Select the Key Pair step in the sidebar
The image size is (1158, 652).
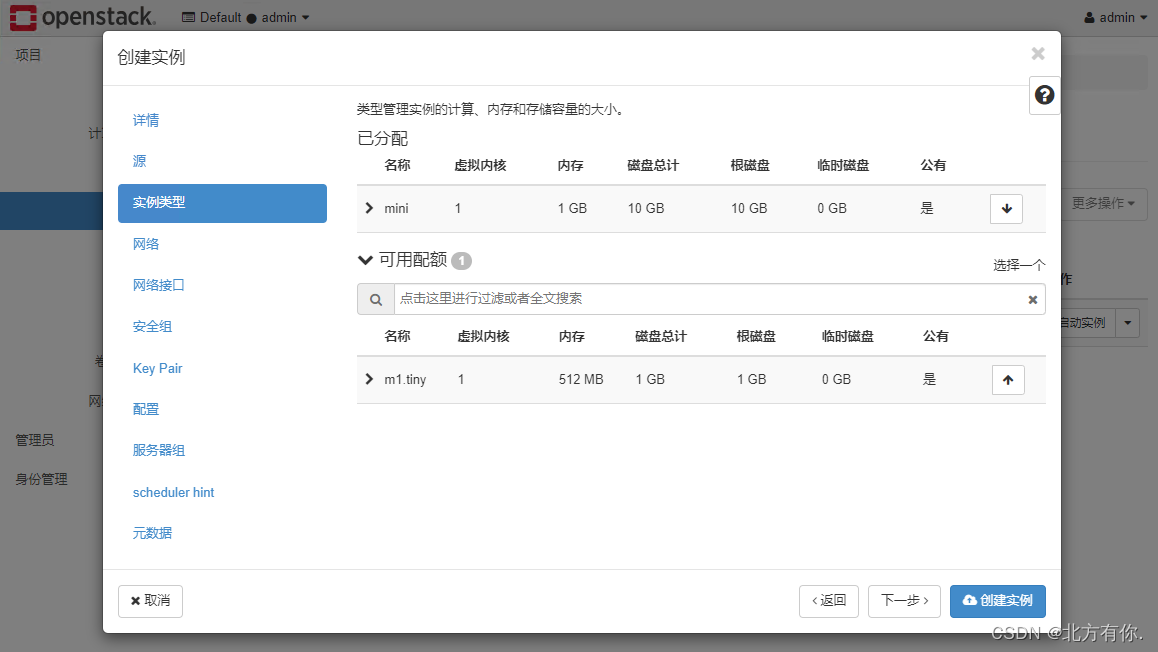tap(157, 368)
